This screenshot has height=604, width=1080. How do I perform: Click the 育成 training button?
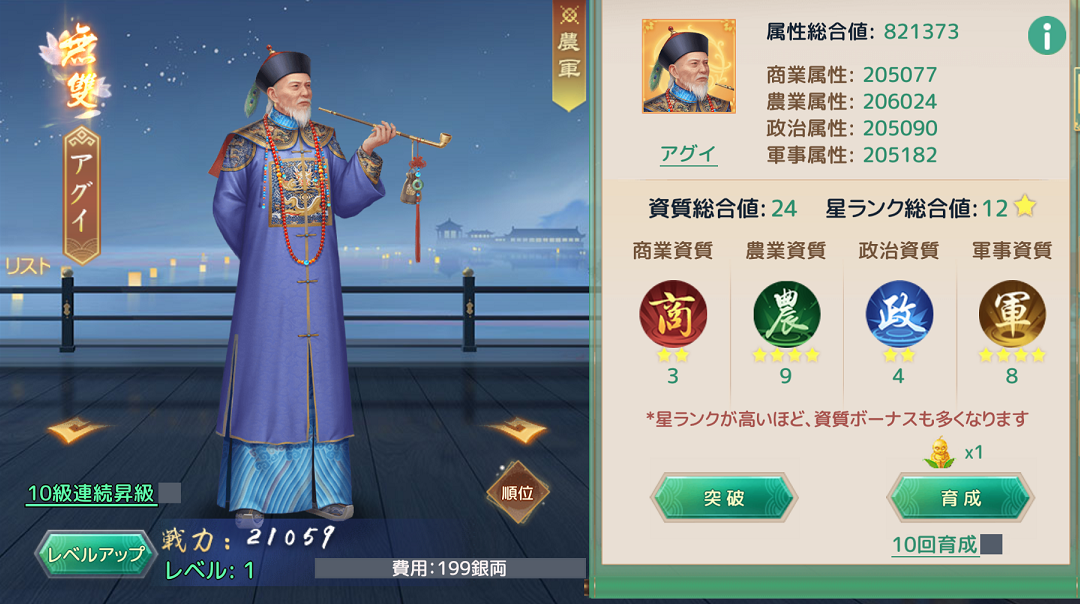(x=961, y=498)
